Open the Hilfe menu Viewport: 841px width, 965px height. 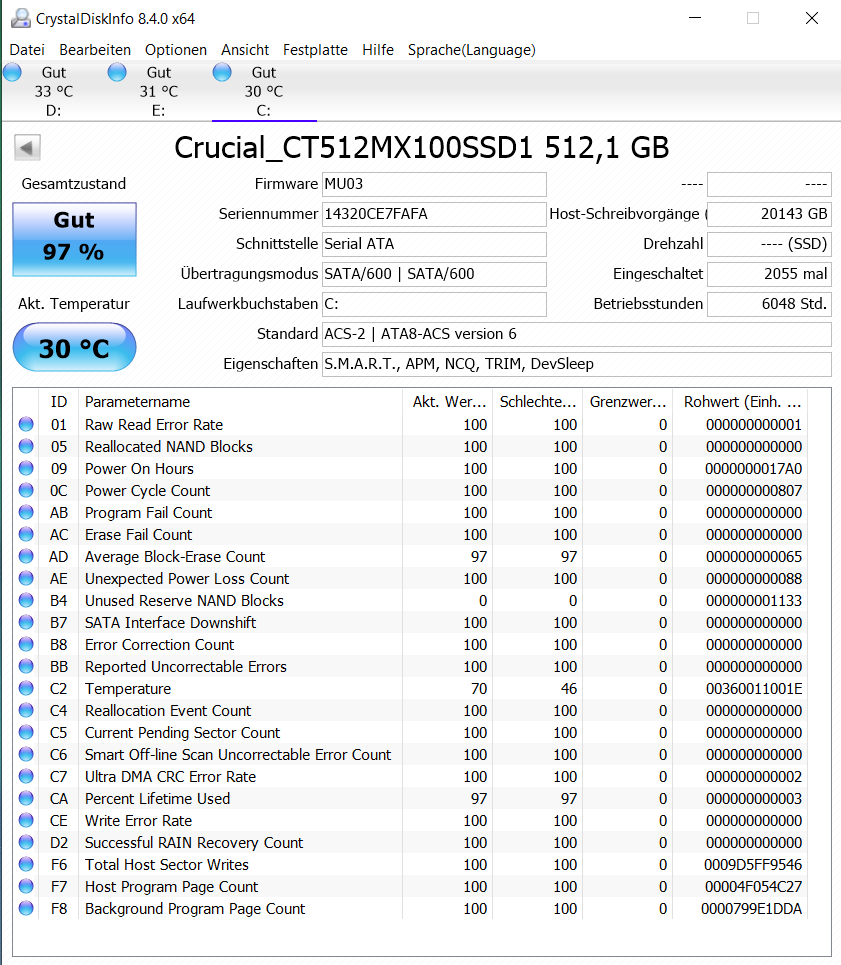[378, 50]
